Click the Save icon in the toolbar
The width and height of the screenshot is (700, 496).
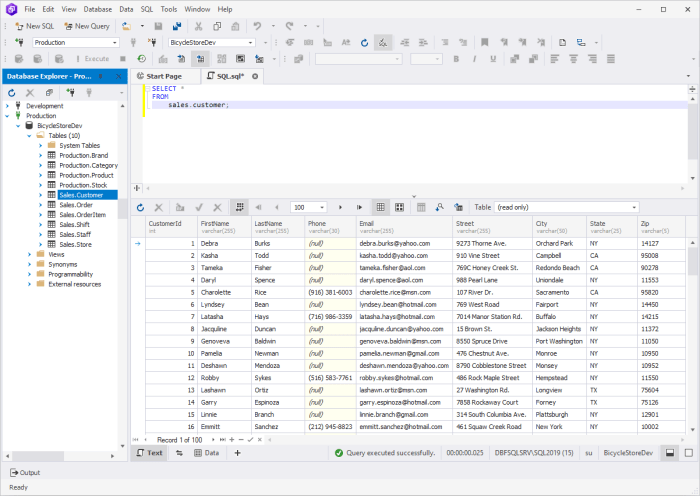click(158, 26)
